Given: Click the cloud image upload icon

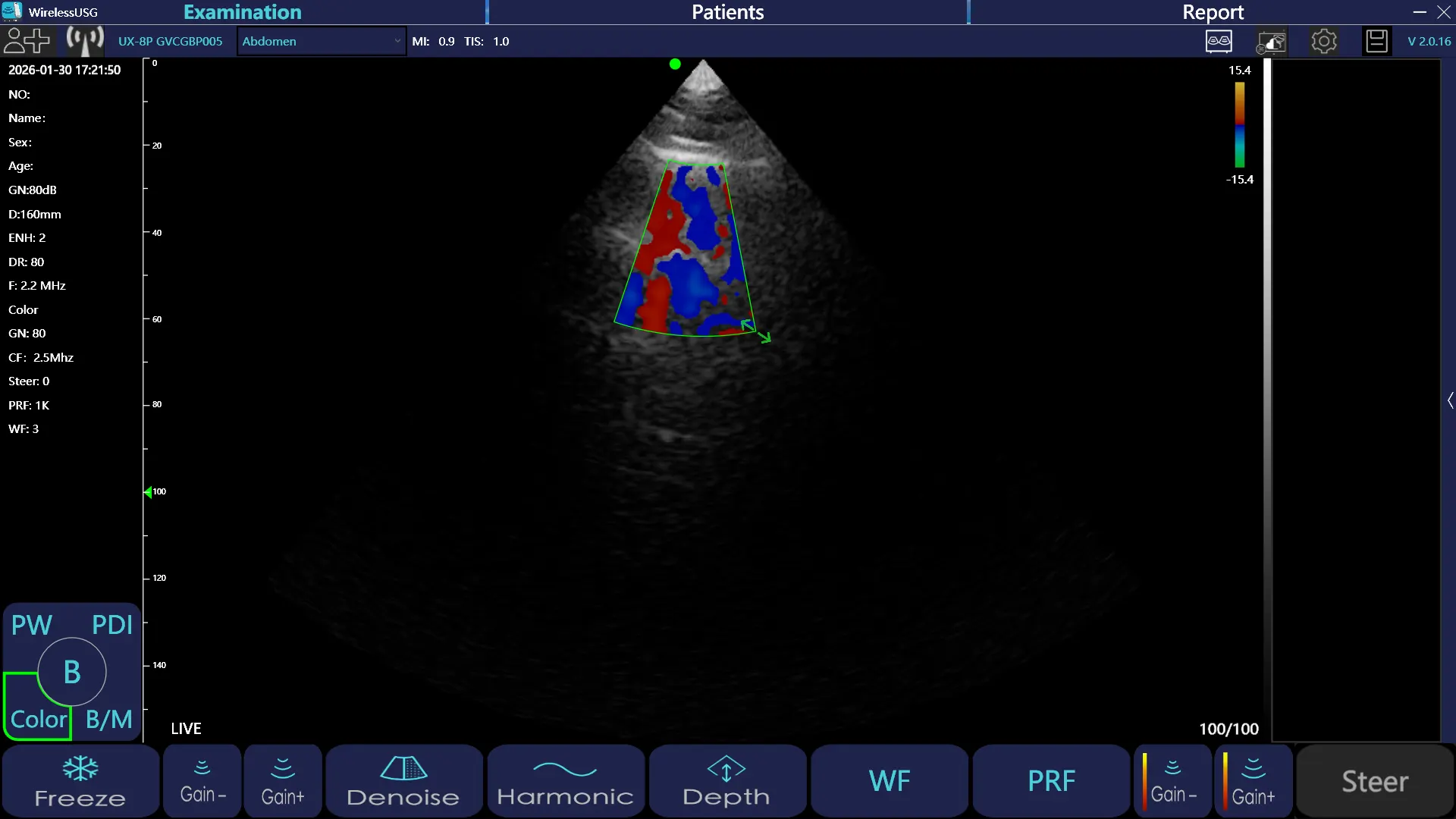Looking at the screenshot, I should (1272, 42).
